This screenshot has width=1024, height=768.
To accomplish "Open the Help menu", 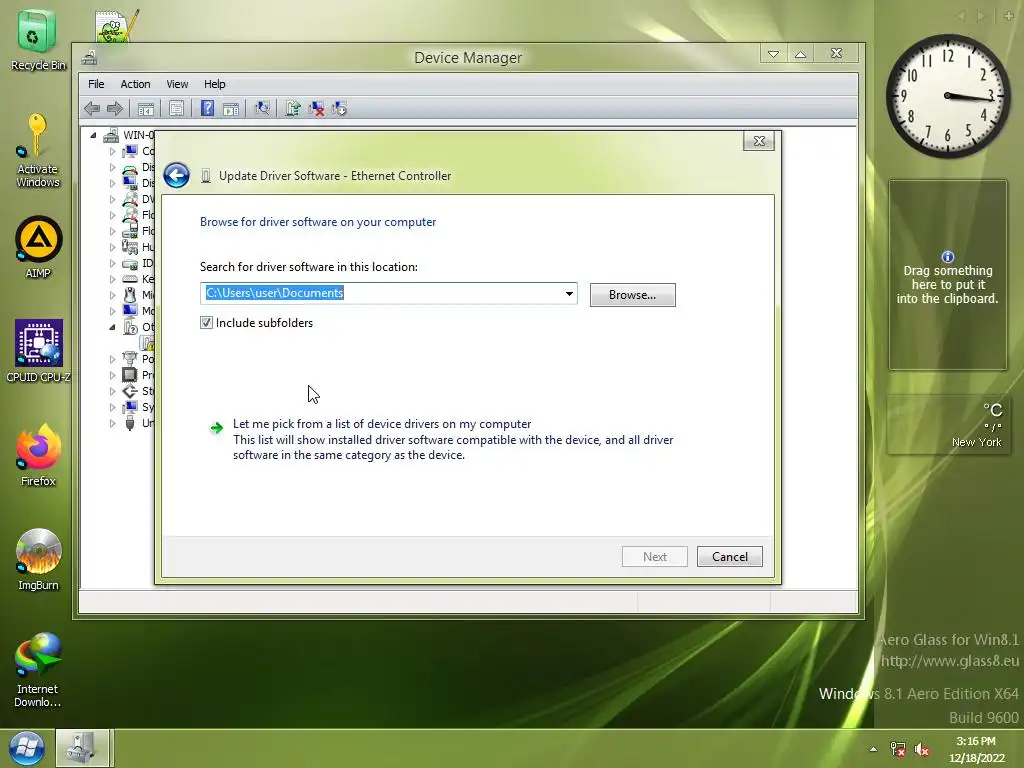I will click(x=214, y=84).
